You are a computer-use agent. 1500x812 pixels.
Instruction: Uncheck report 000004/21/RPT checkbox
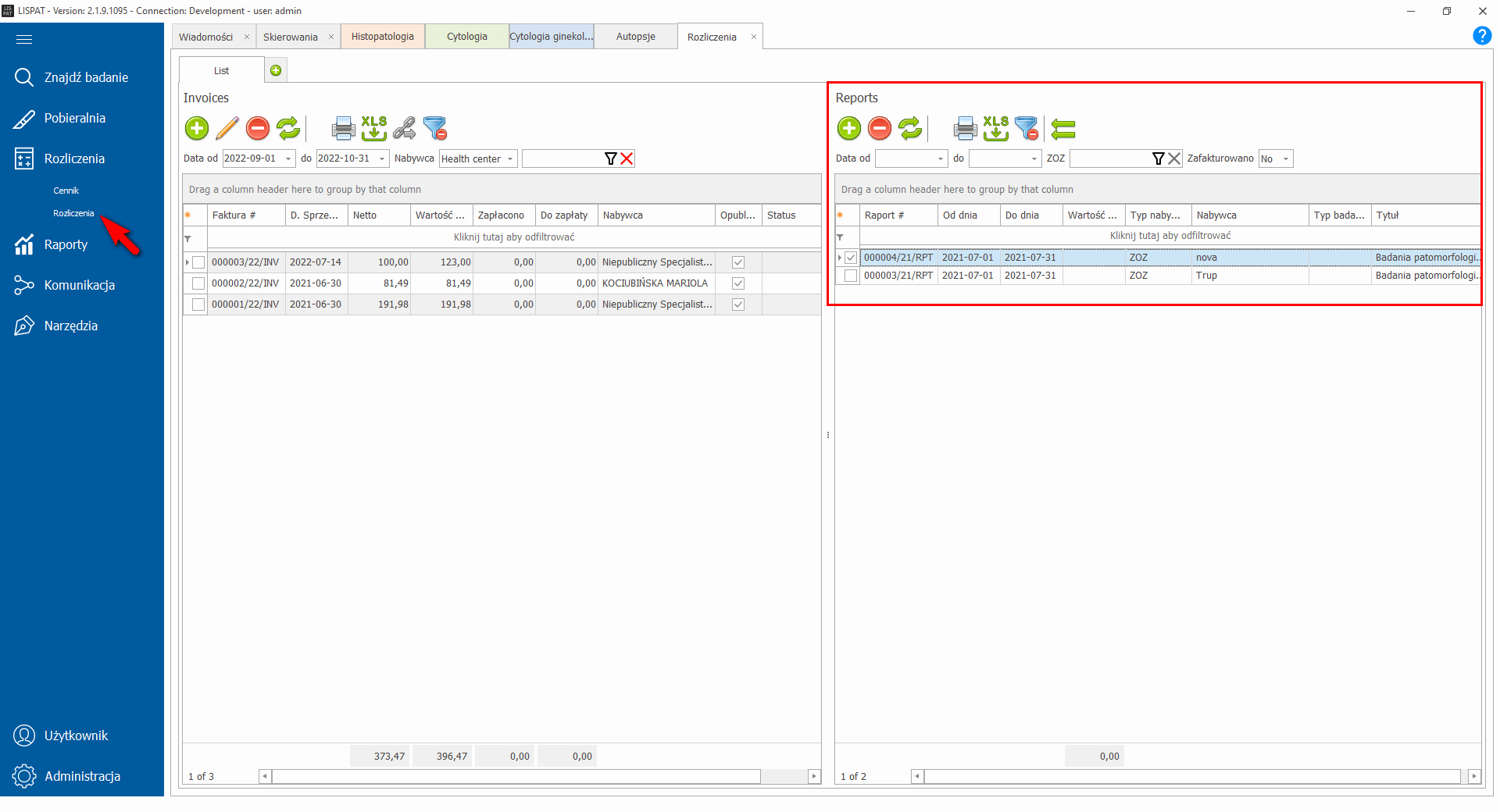(851, 258)
